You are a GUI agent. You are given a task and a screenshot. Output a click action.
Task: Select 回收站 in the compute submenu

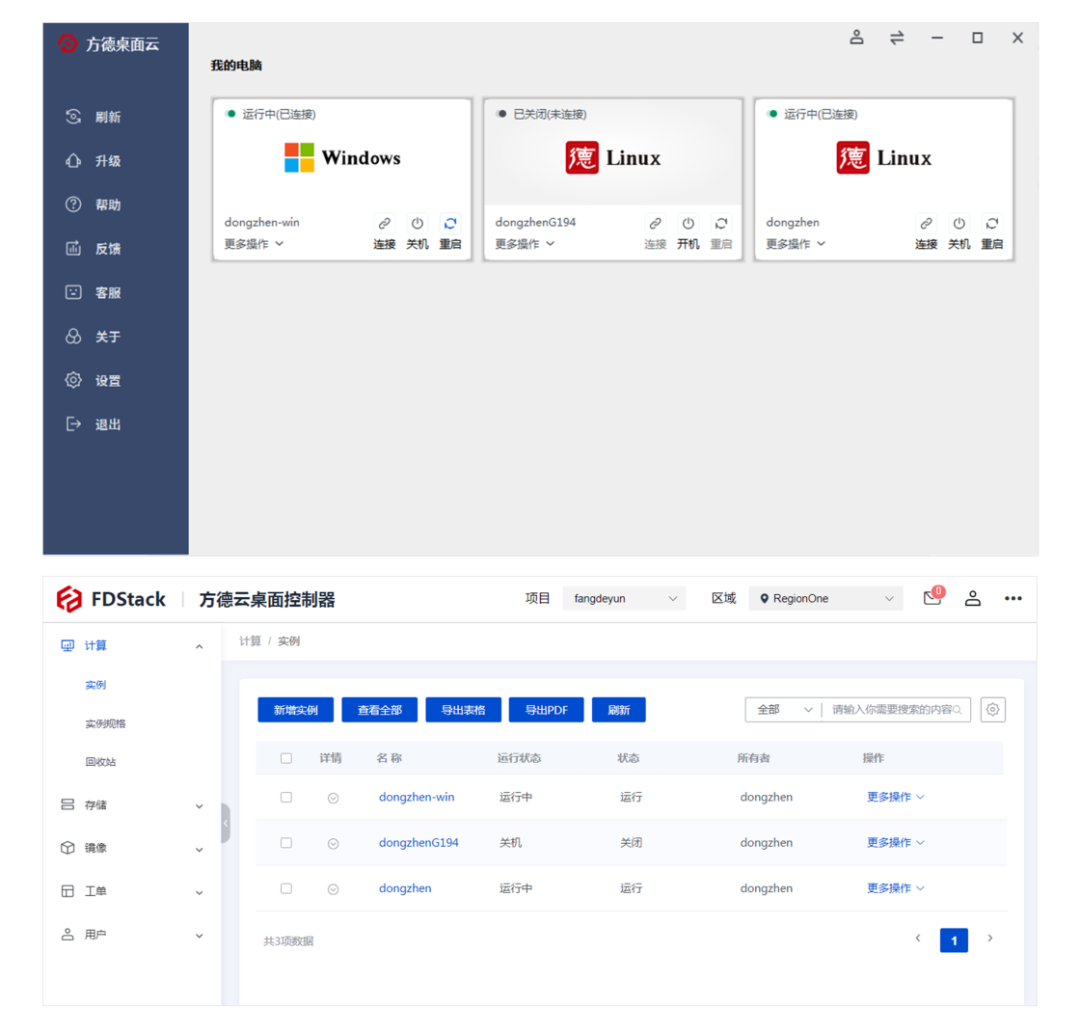click(x=101, y=762)
